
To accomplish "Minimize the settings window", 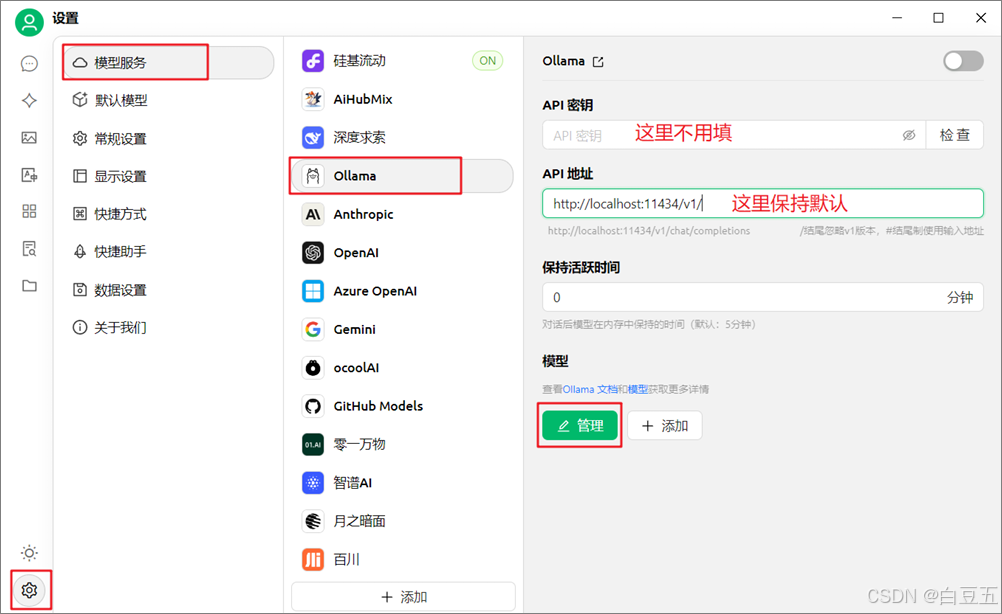I will (897, 18).
